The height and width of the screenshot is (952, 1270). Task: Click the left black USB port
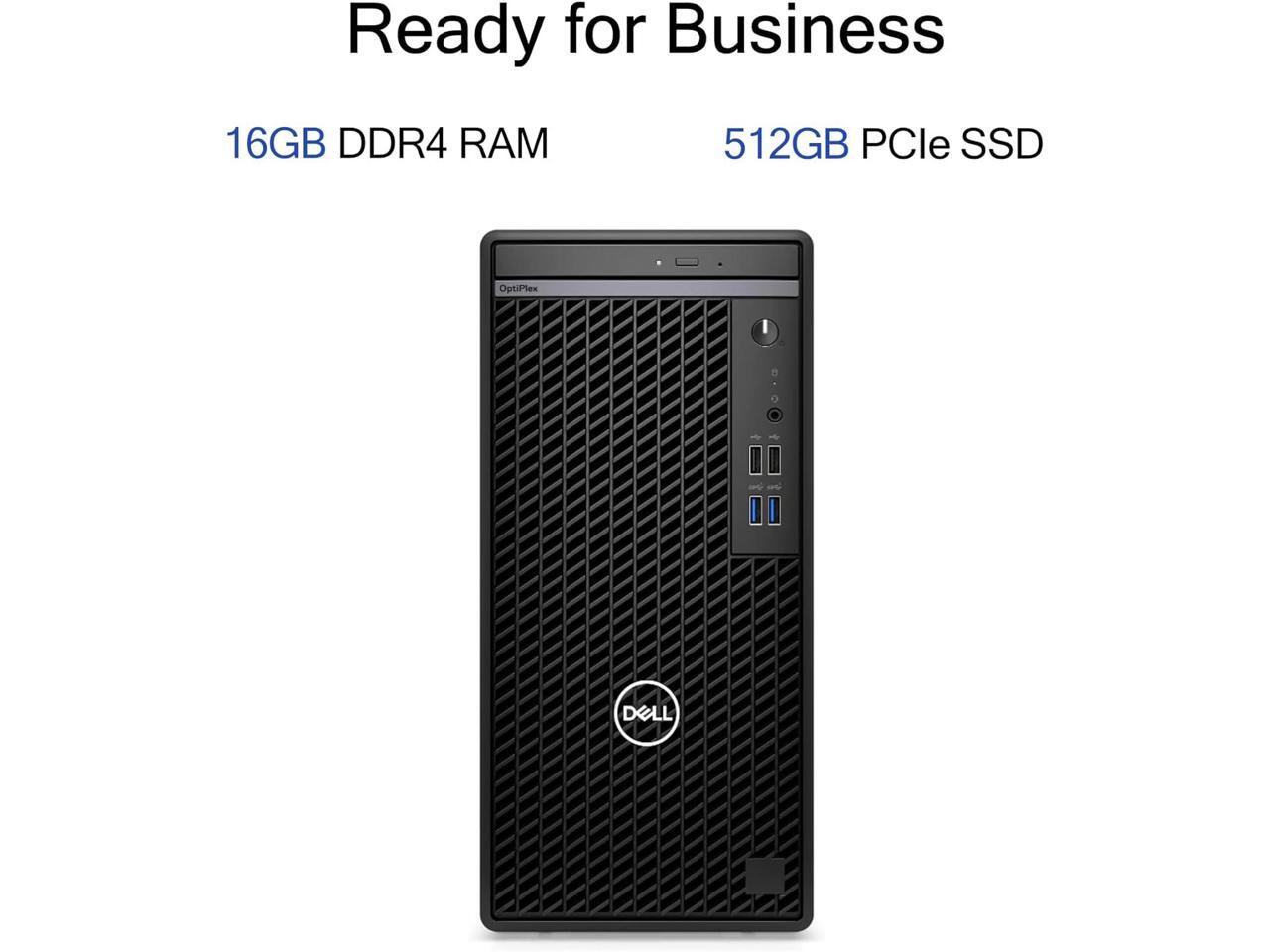(x=755, y=461)
